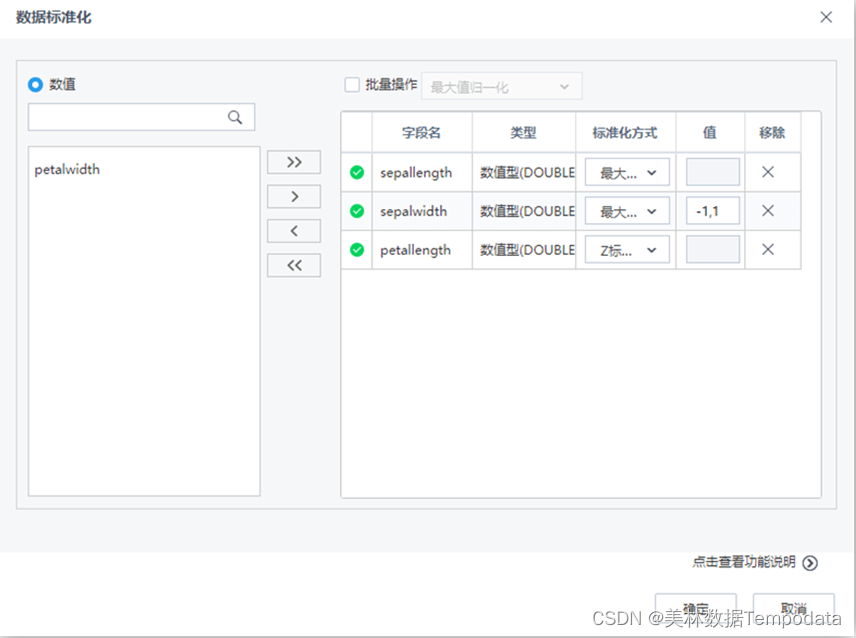Select the 数值 radio button
Image resolution: width=856 pixels, height=638 pixels.
[35, 85]
